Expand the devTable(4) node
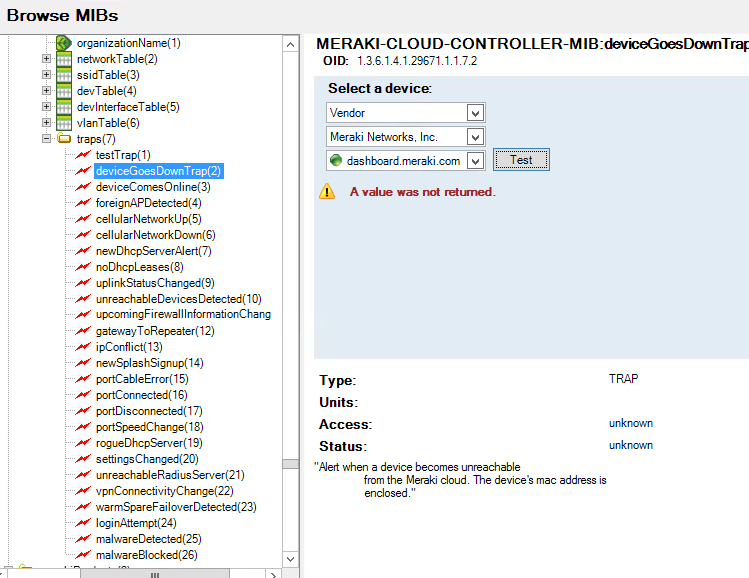The height and width of the screenshot is (578, 749). pyautogui.click(x=46, y=91)
